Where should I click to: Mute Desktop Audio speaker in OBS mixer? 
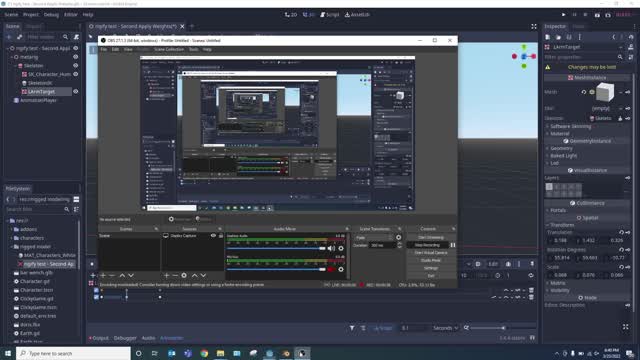[x=331, y=248]
